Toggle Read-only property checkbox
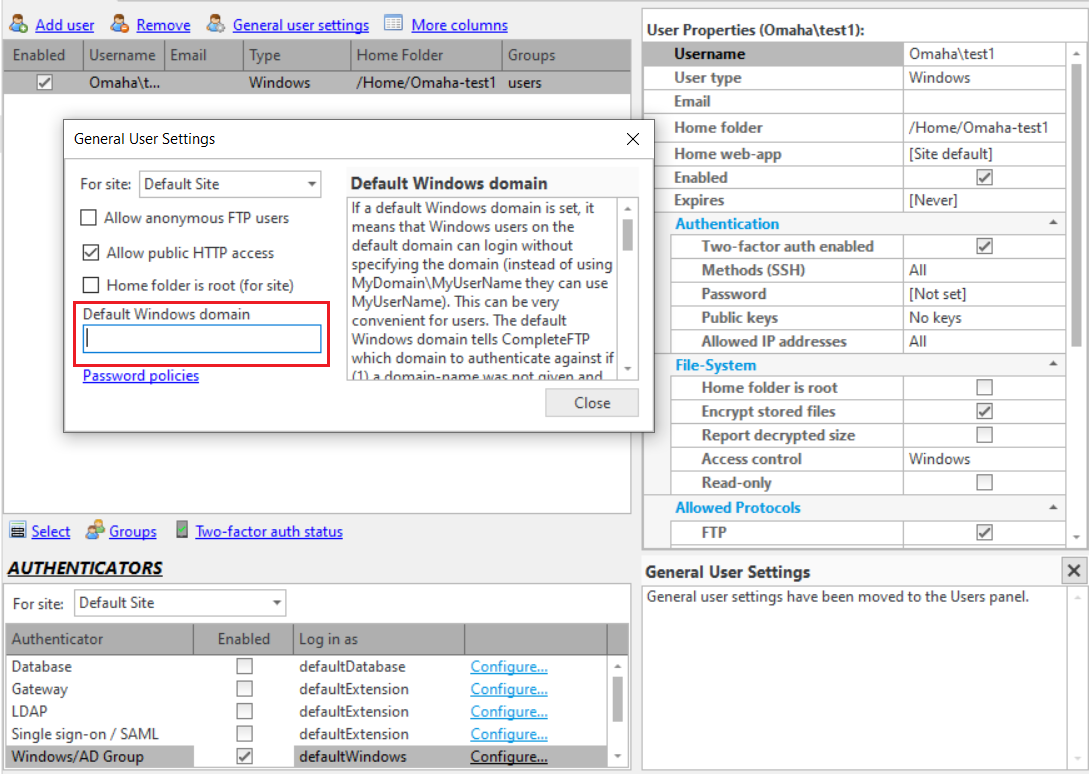1089x774 pixels. click(984, 481)
